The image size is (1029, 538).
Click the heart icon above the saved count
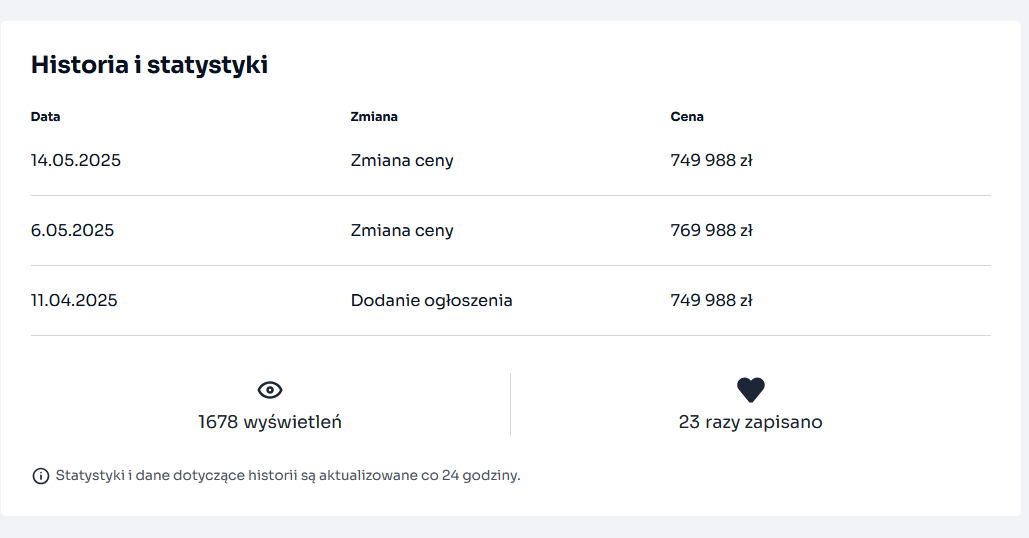(x=750, y=390)
